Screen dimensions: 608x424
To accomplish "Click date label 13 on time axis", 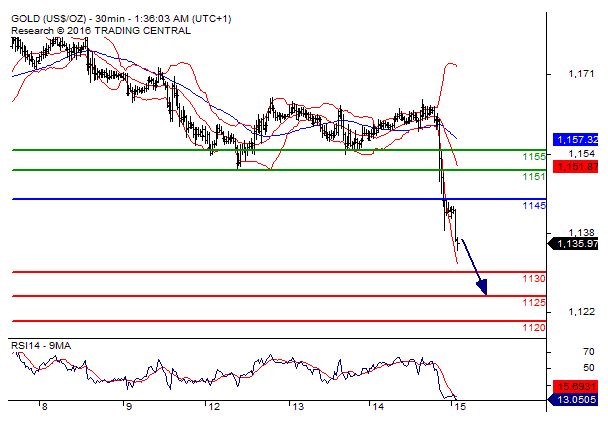I will (x=298, y=407).
